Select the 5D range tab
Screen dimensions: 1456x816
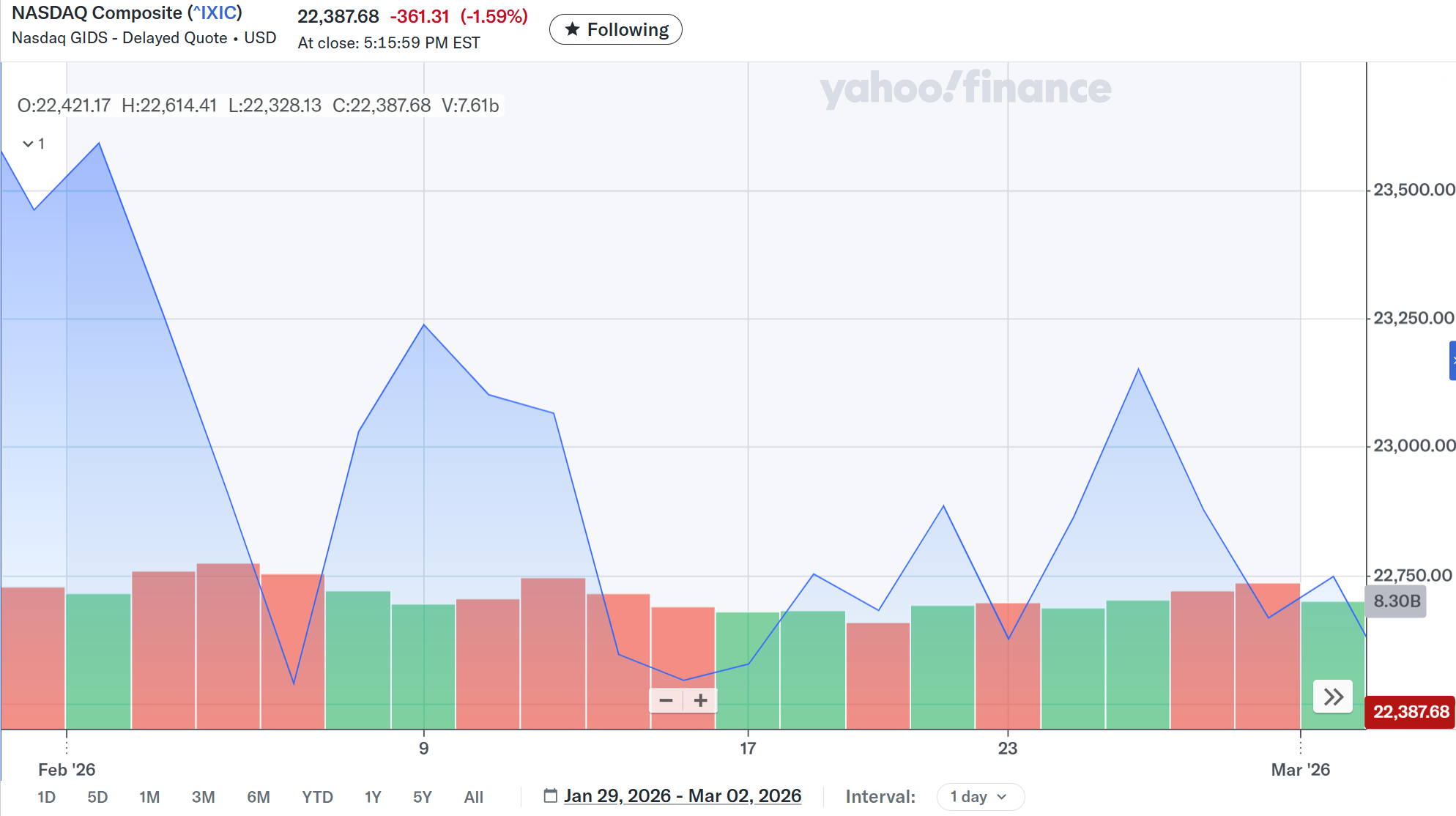click(97, 797)
